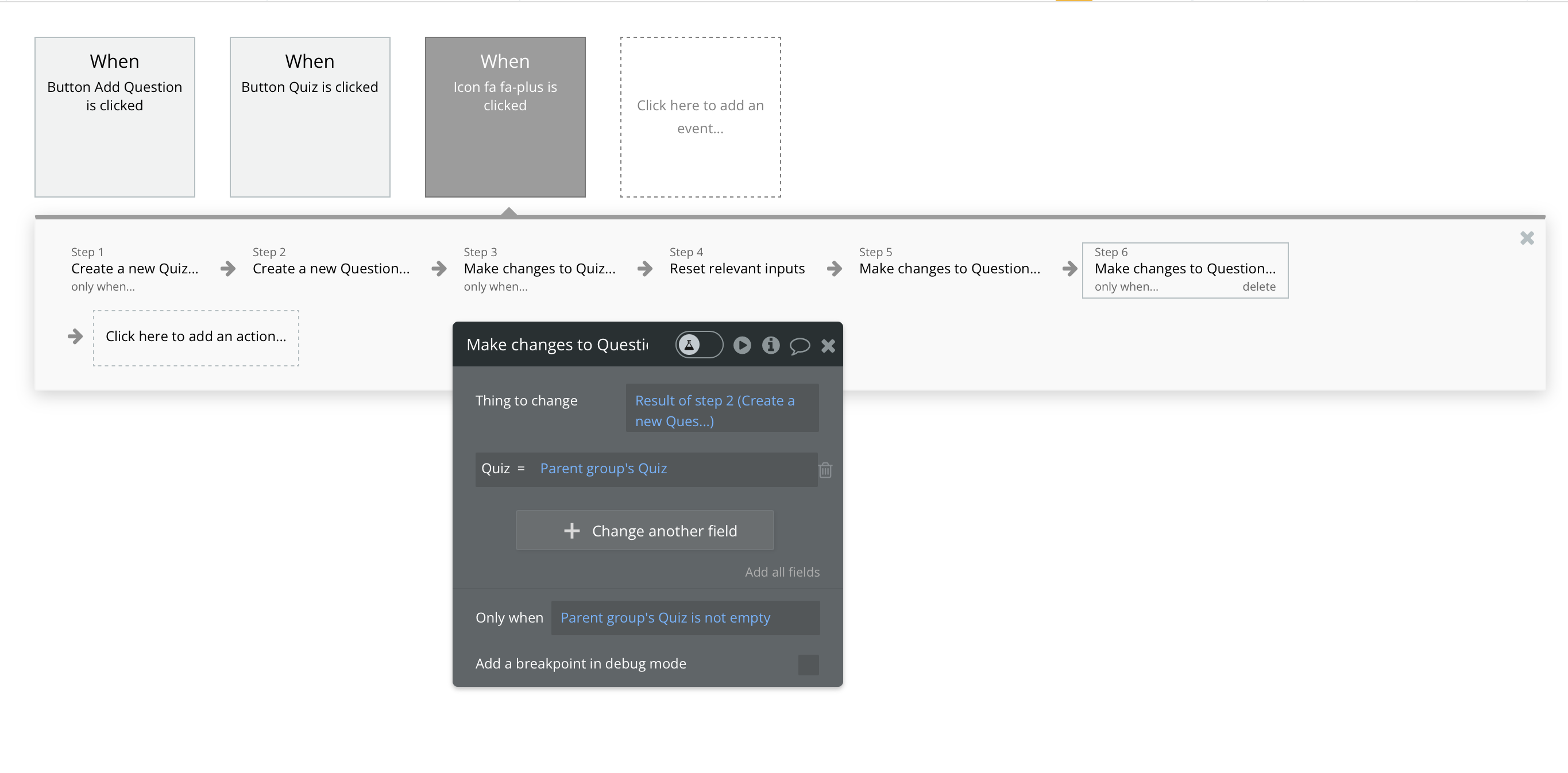This screenshot has height=773, width=1568.
Task: Click only when text under Step 6
Action: click(x=1126, y=287)
